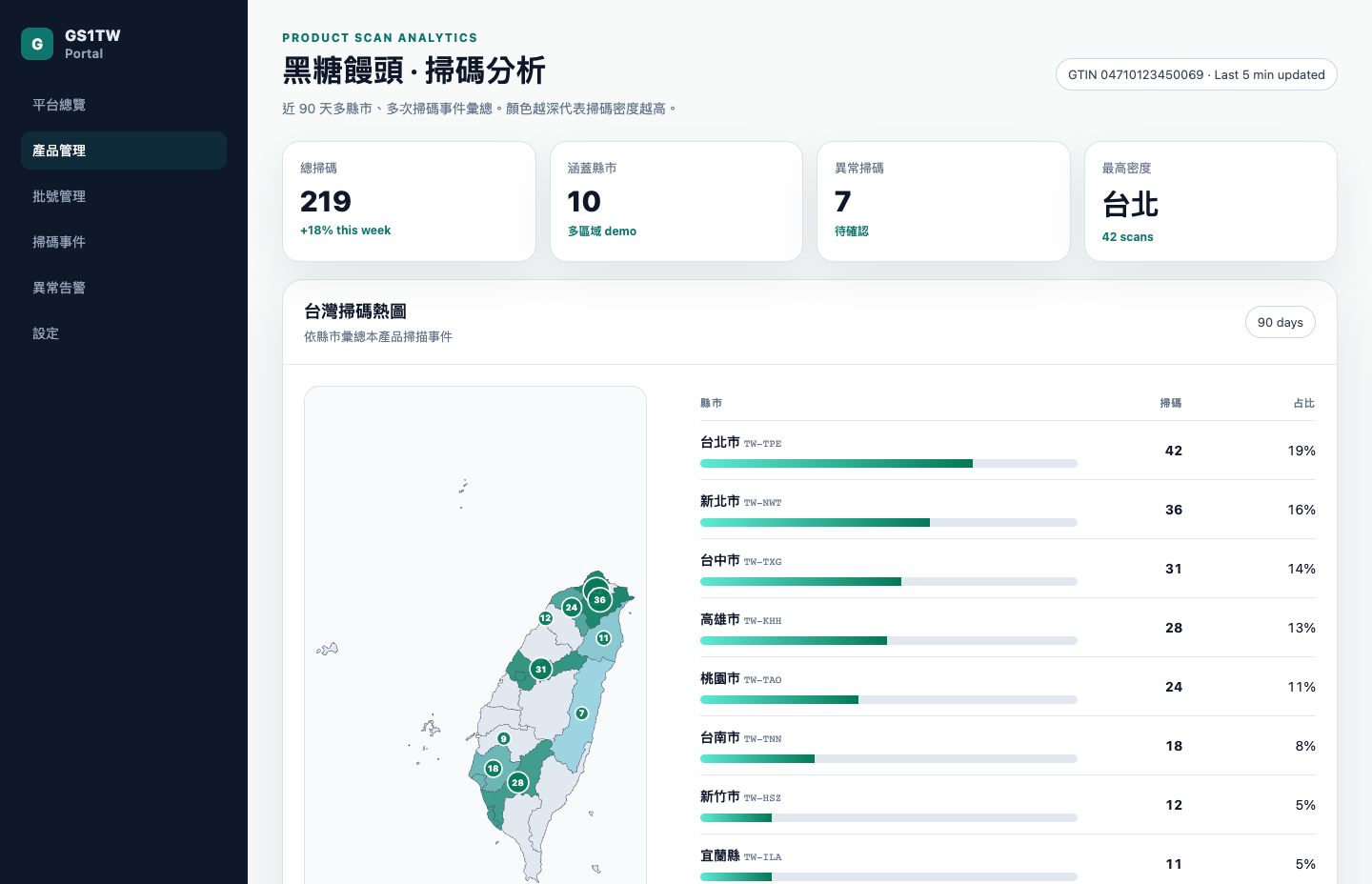1372x884 pixels.
Task: Open 設定 in the sidebar
Action: click(x=124, y=333)
